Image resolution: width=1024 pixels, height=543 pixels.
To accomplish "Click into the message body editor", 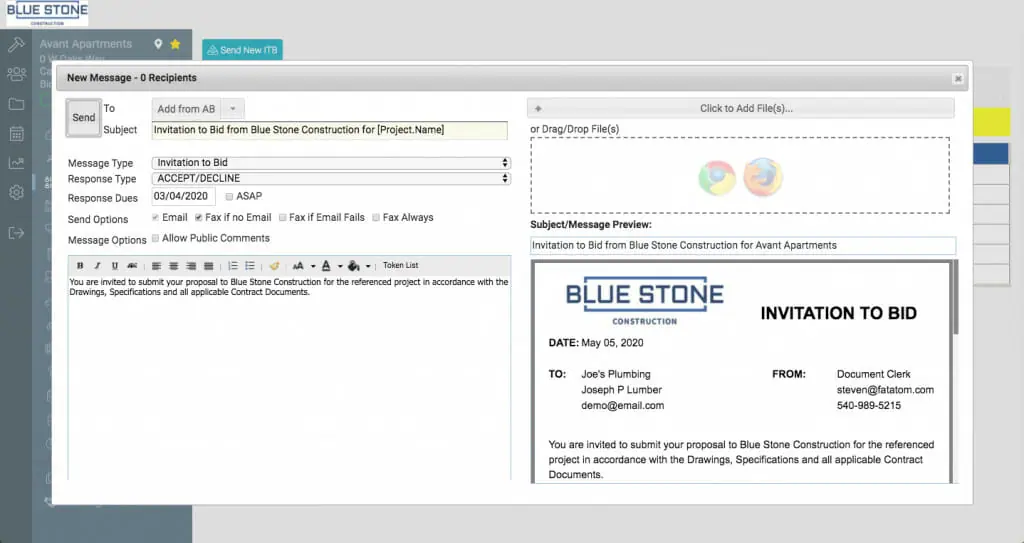I will [x=289, y=379].
